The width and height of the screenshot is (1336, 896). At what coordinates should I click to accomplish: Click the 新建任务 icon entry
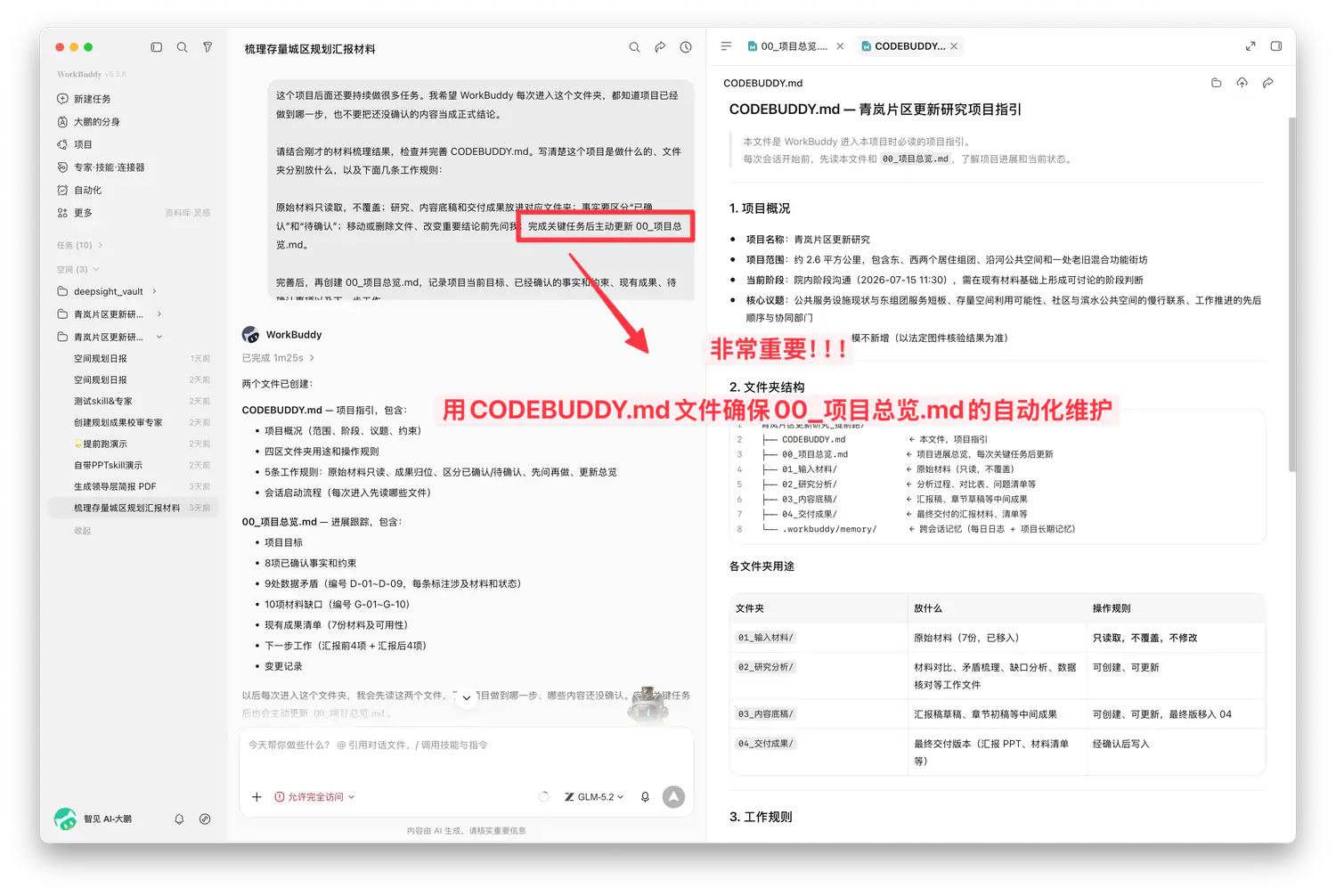(62, 99)
